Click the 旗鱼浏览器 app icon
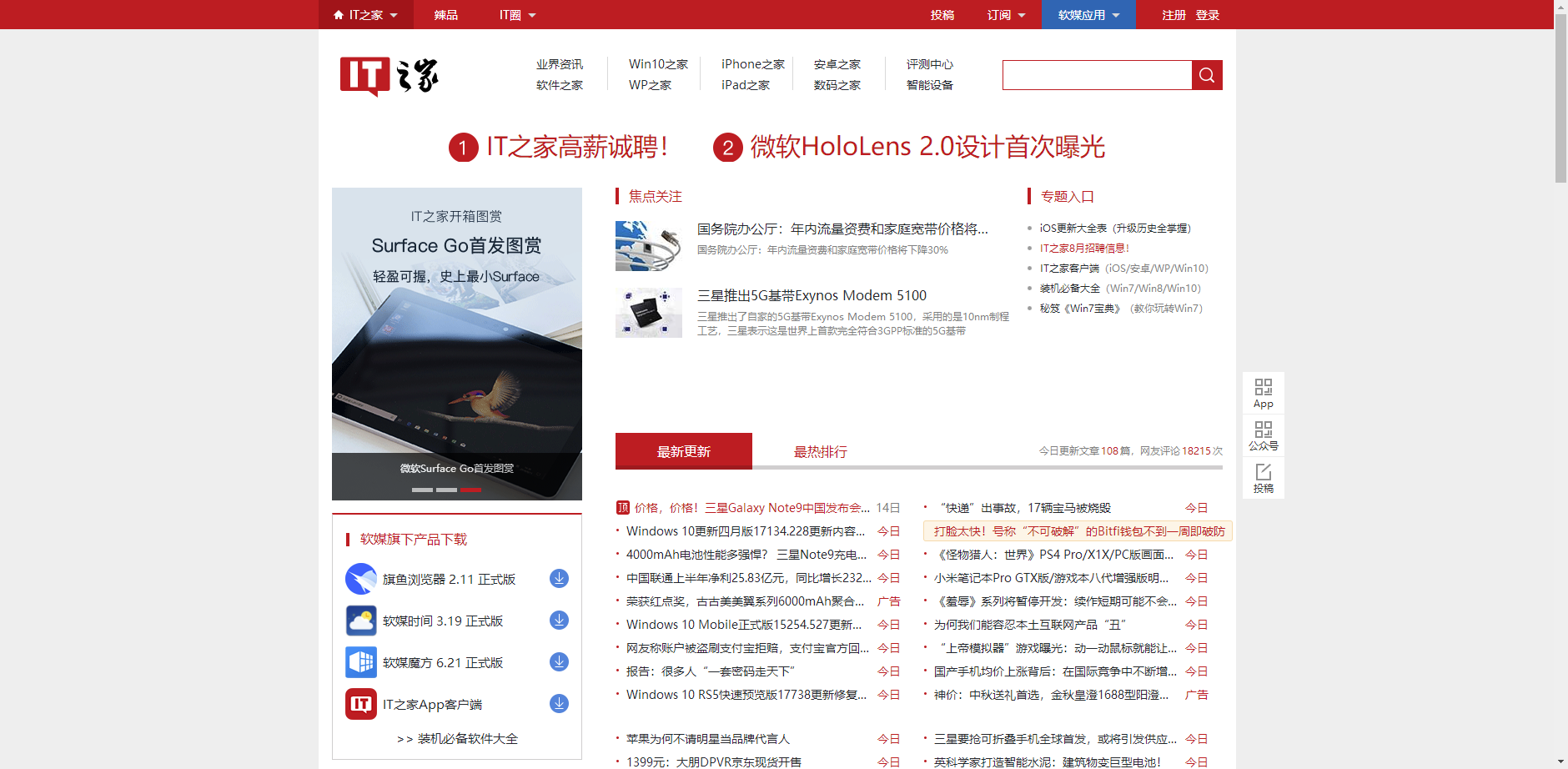This screenshot has width=1568, height=769. (x=361, y=579)
